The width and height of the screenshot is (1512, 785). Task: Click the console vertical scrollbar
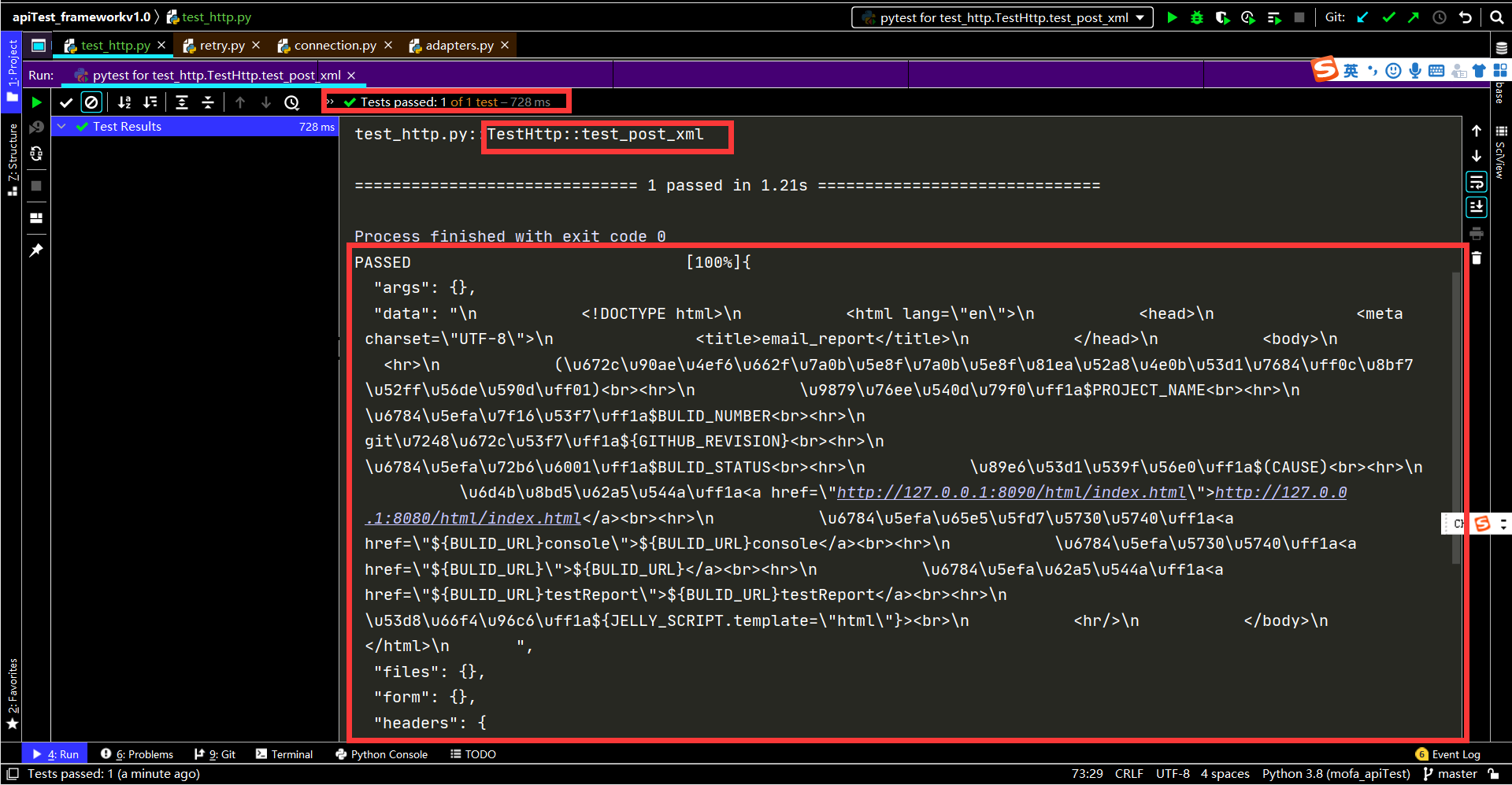(x=1456, y=417)
